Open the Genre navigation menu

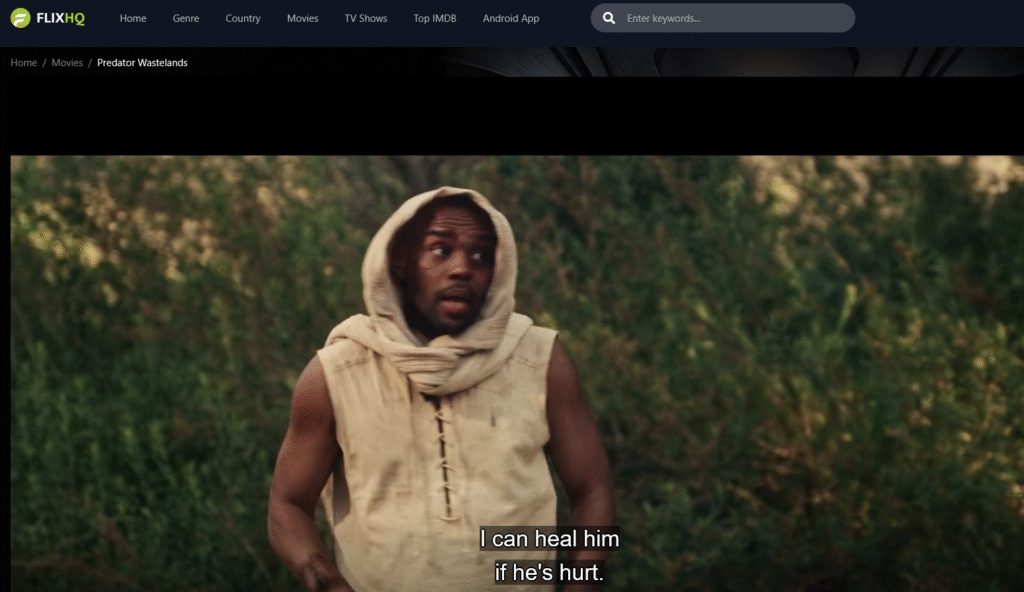point(185,17)
